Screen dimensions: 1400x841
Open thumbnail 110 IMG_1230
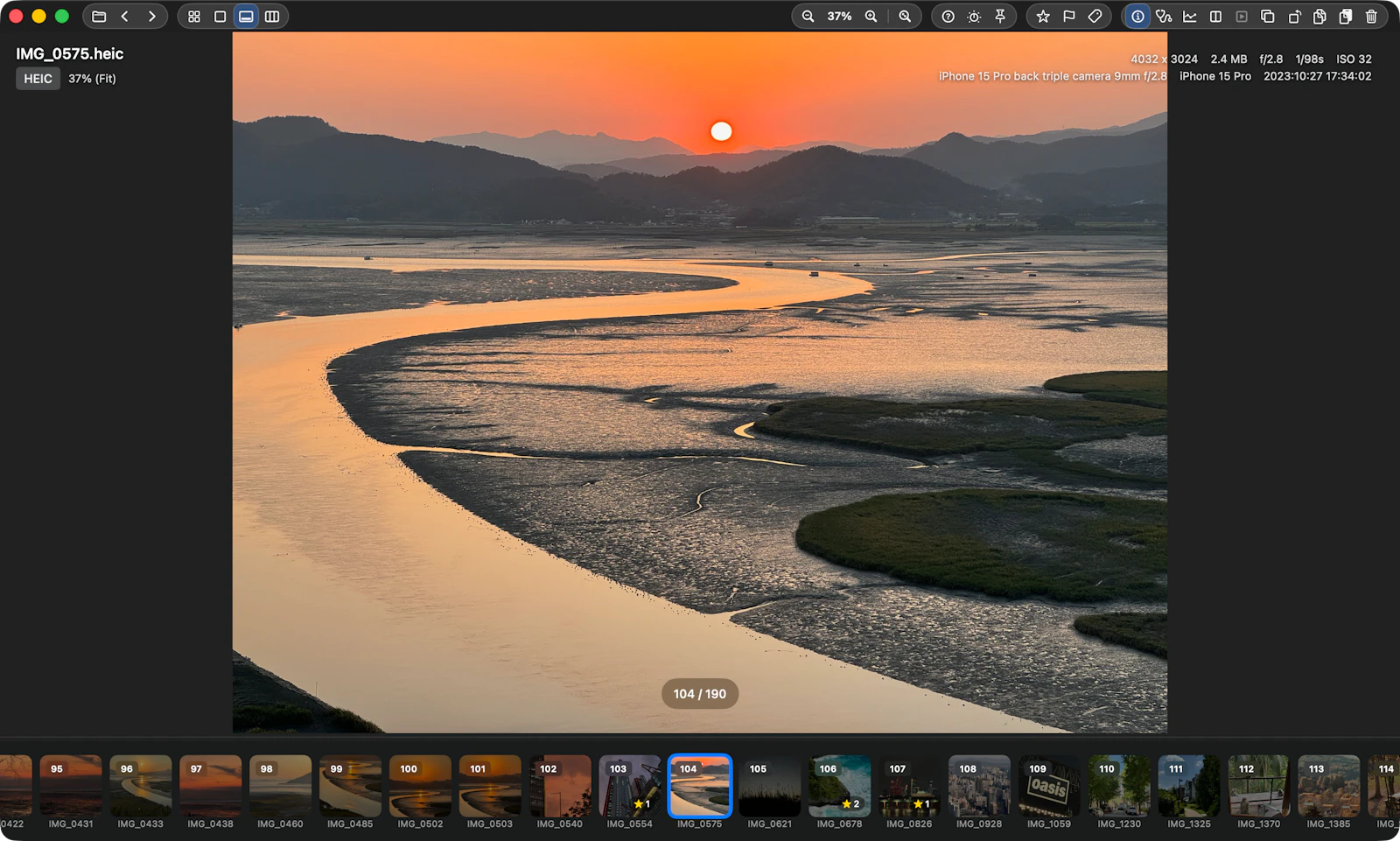point(1119,787)
